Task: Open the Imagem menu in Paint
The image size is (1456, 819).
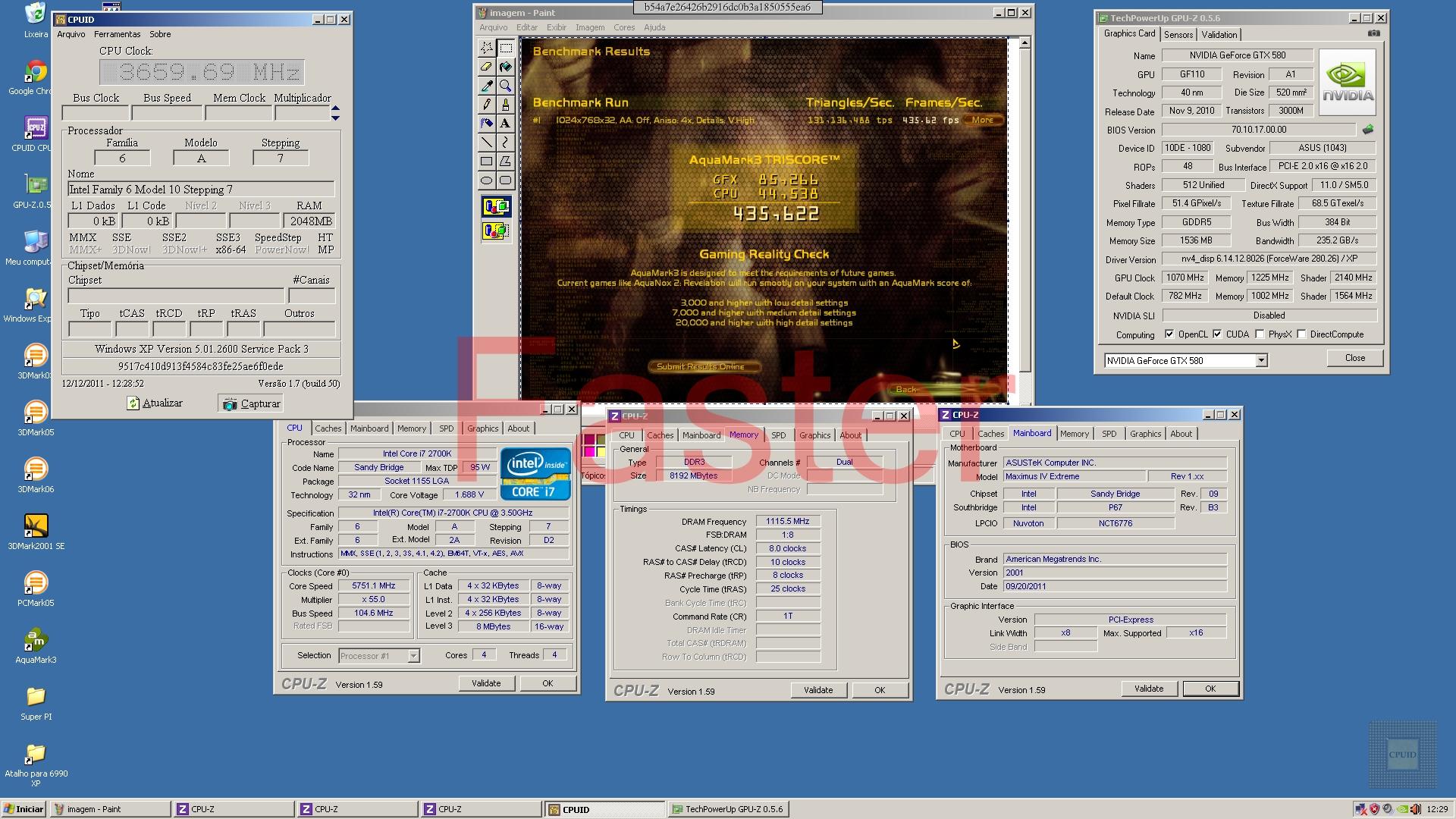Action: click(x=590, y=27)
